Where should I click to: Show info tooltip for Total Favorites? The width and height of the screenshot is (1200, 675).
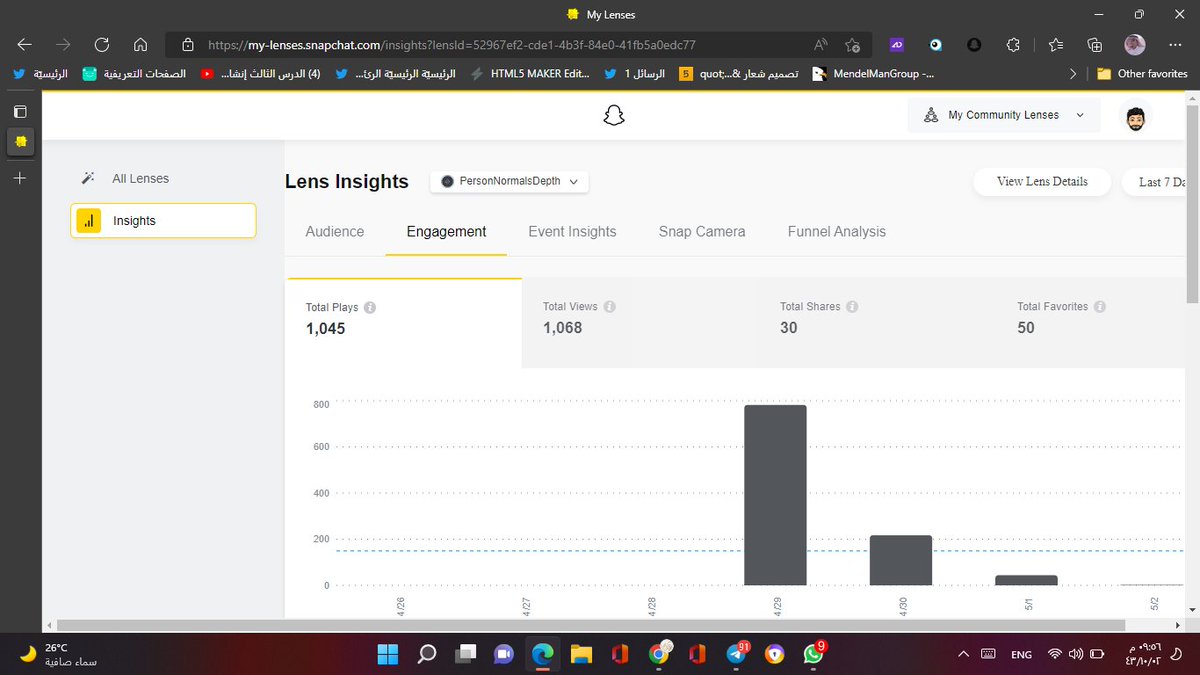pos(1098,307)
